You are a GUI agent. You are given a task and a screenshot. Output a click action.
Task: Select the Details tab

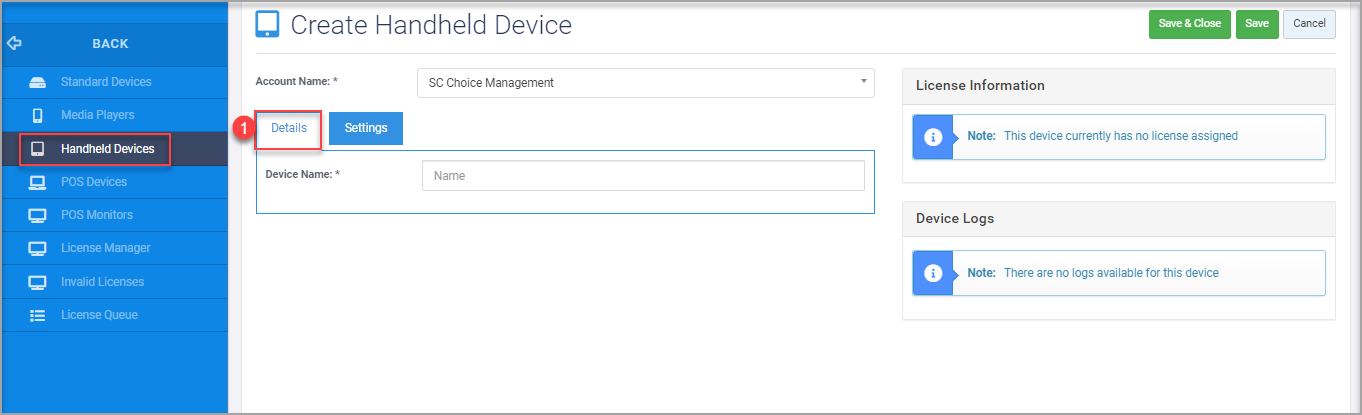click(289, 128)
